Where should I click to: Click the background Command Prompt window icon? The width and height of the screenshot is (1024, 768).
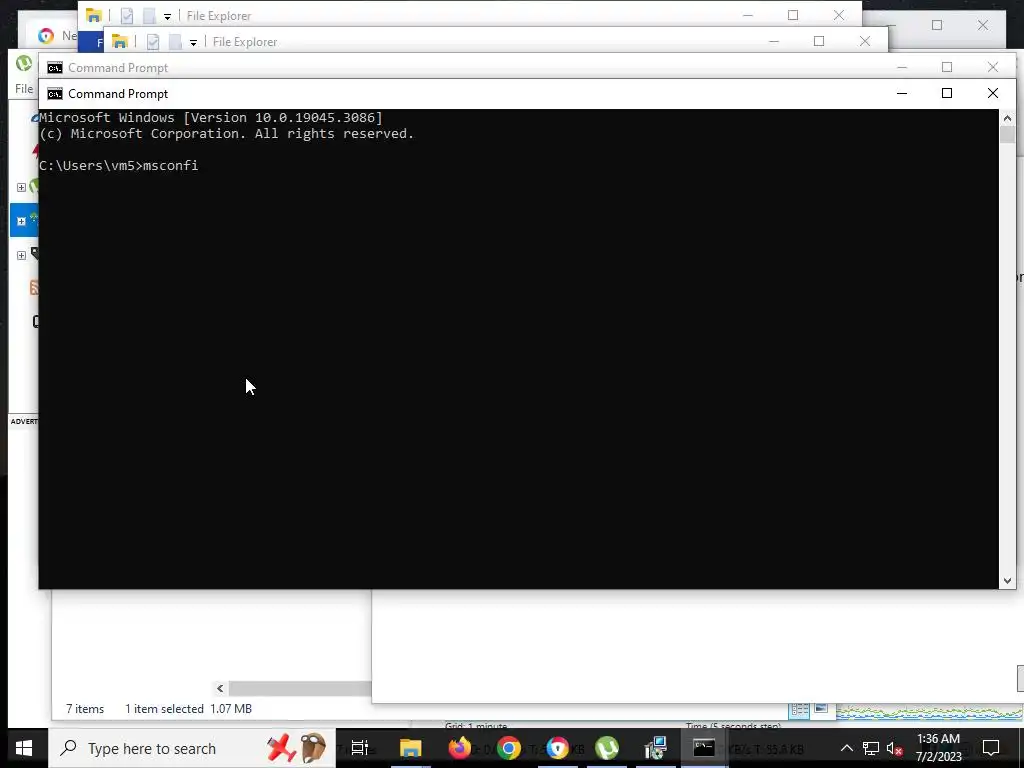(x=55, y=68)
